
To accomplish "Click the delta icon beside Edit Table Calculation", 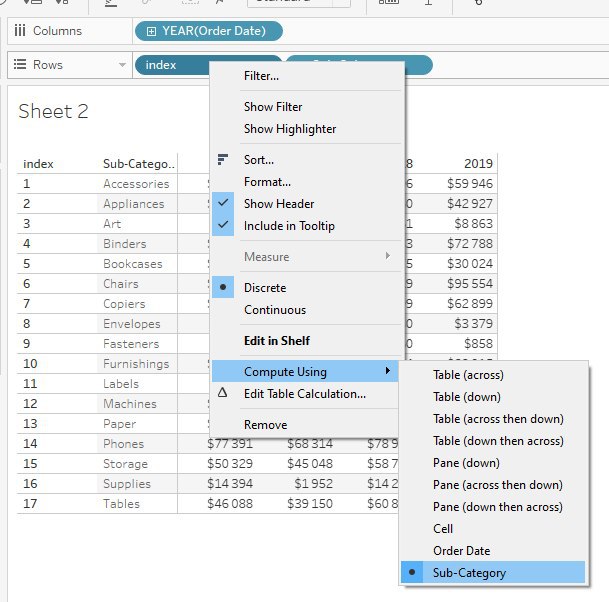I will (223, 393).
